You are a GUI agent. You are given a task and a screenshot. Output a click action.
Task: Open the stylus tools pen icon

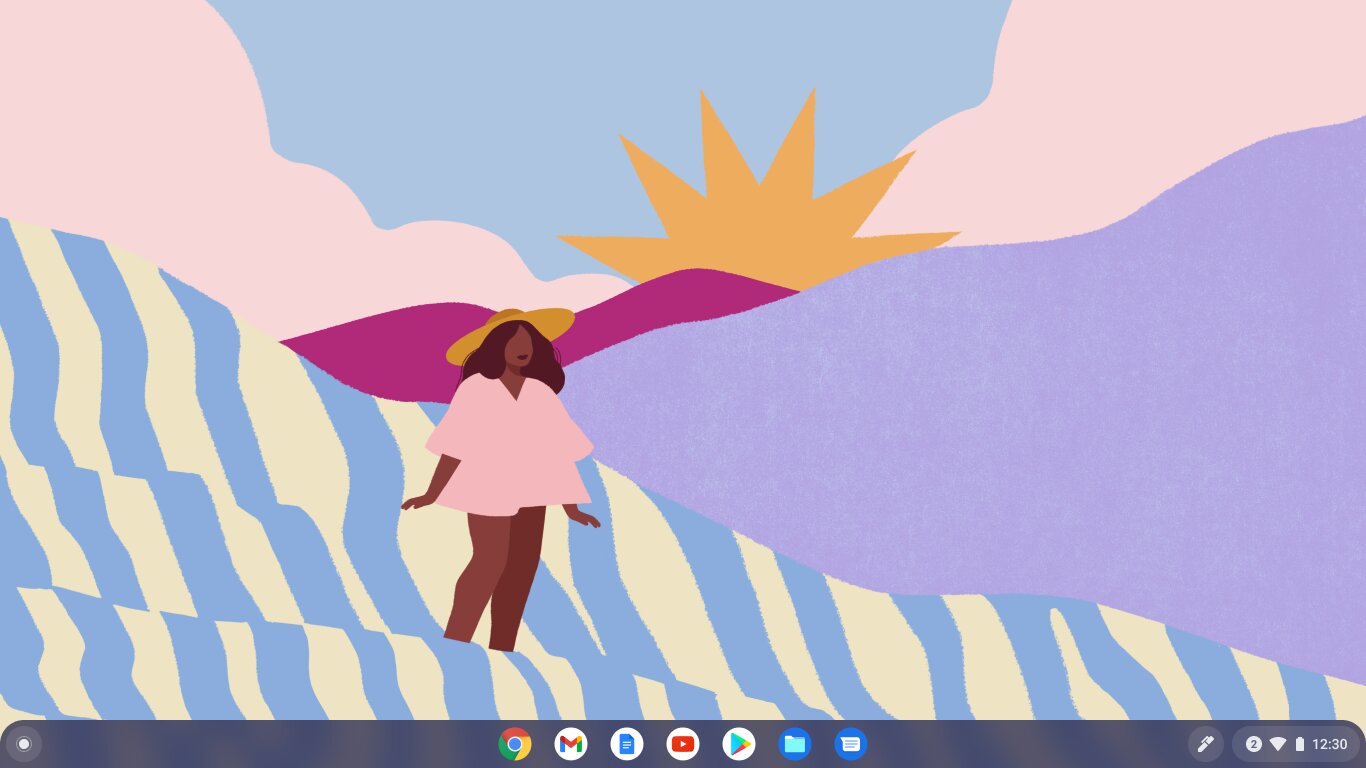pyautogui.click(x=1206, y=744)
